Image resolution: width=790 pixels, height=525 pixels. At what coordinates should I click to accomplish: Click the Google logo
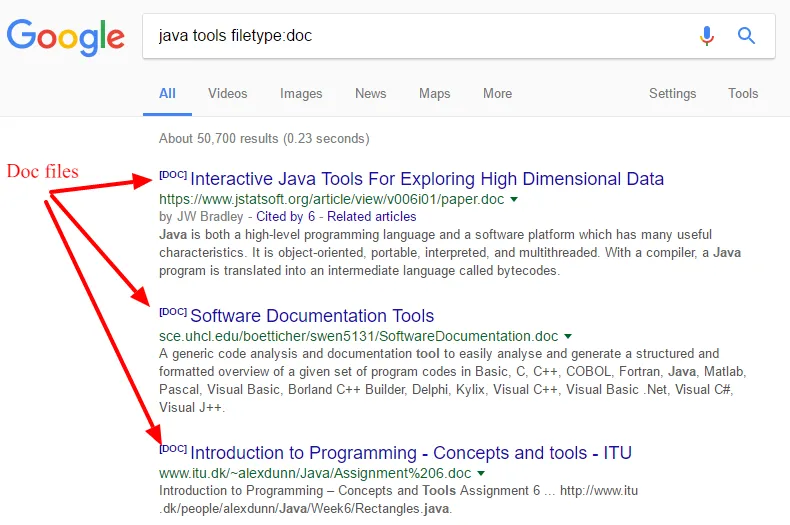pyautogui.click(x=65, y=37)
